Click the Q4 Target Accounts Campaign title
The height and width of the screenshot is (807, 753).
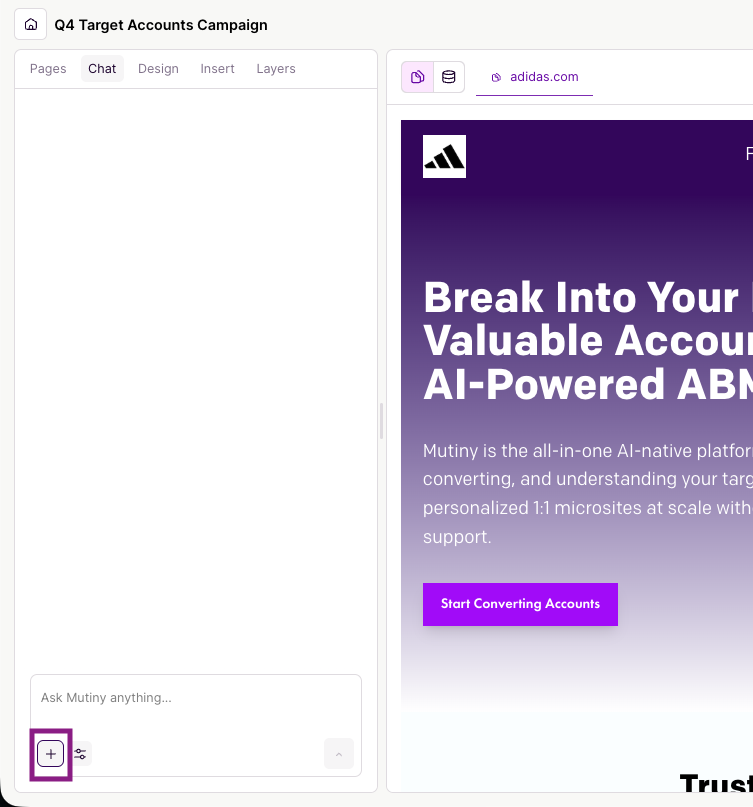click(x=161, y=25)
